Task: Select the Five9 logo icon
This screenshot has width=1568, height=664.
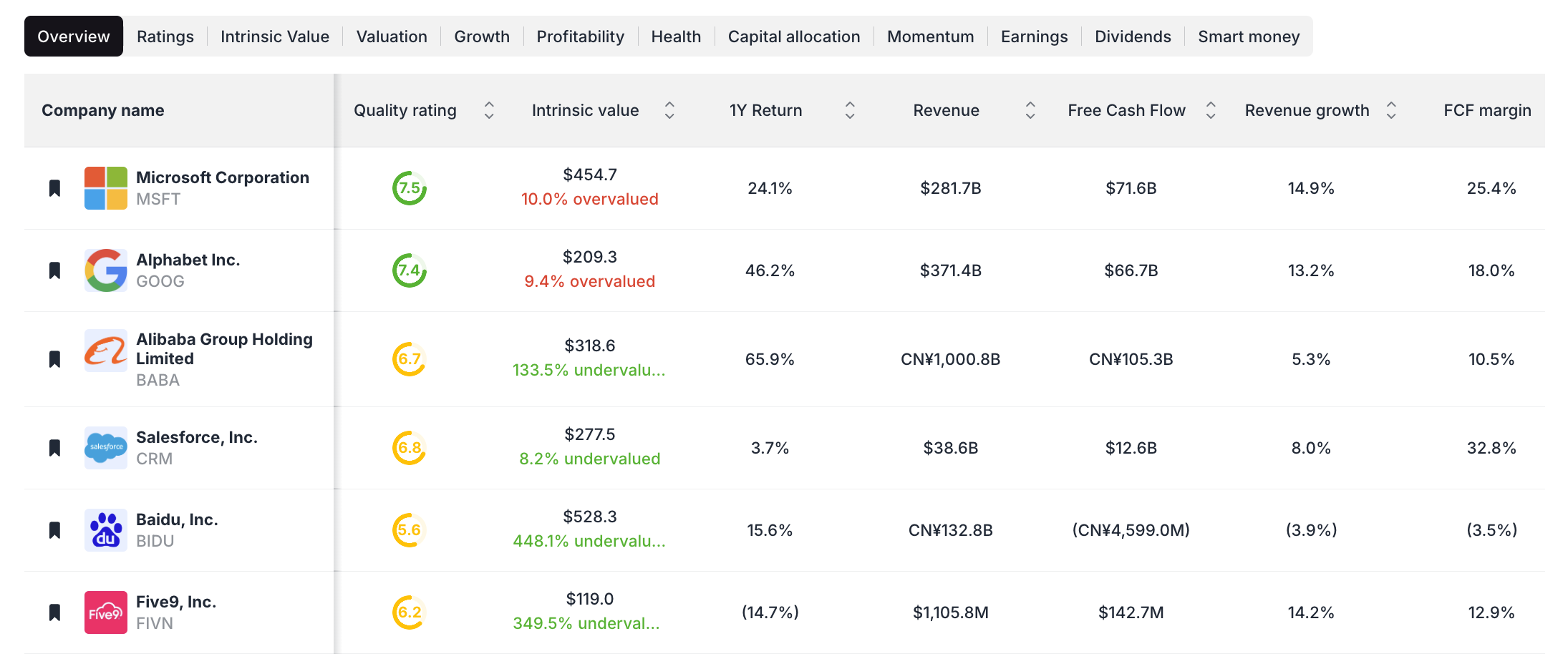Action: pos(105,612)
